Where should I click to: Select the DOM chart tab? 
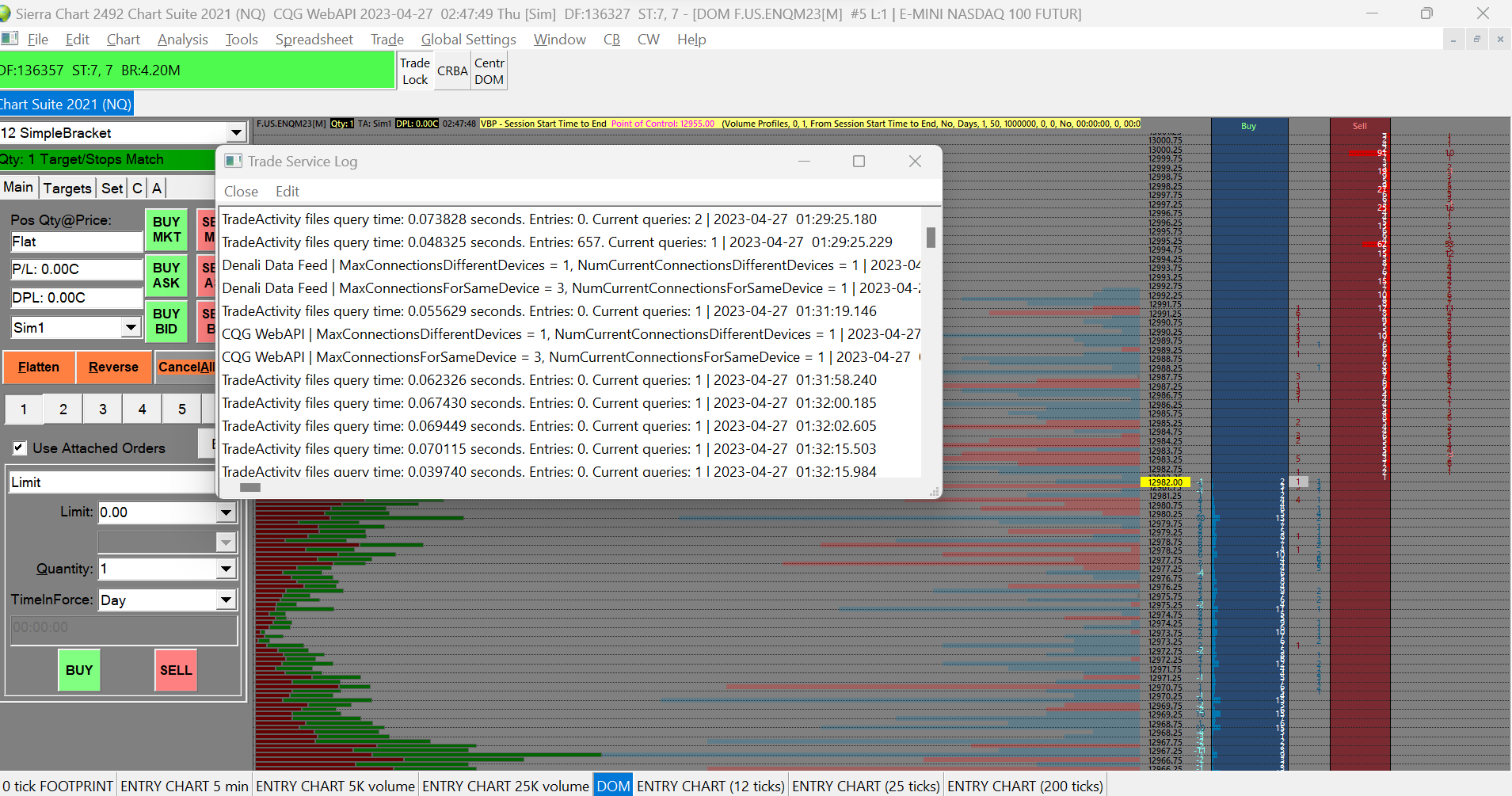(x=613, y=786)
